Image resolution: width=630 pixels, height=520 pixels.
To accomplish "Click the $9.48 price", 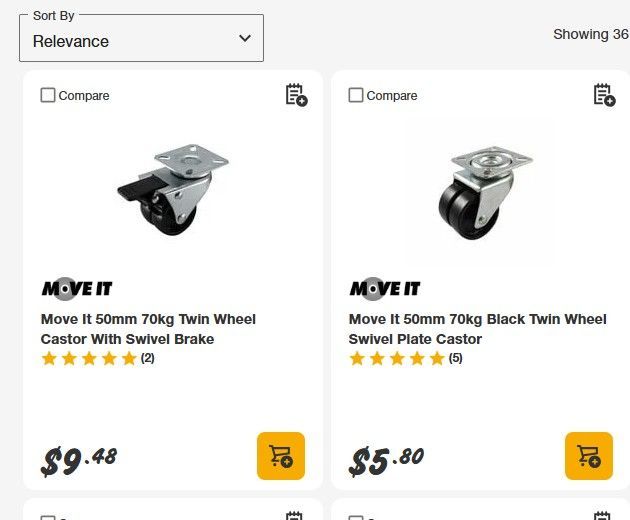I will [x=80, y=461].
